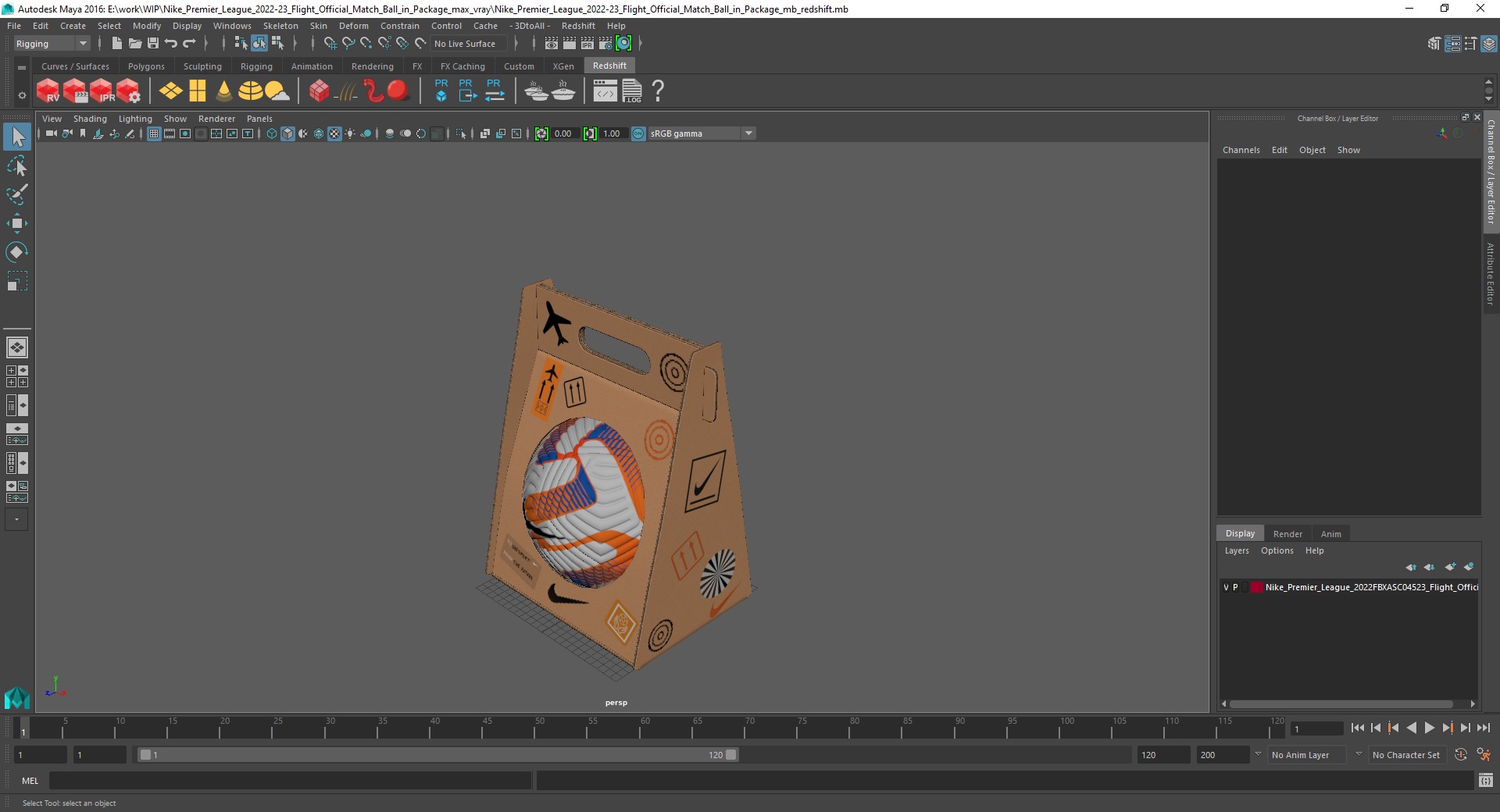Open the sRGB gamma view transform dropdown
Image resolution: width=1500 pixels, height=812 pixels.
702,134
